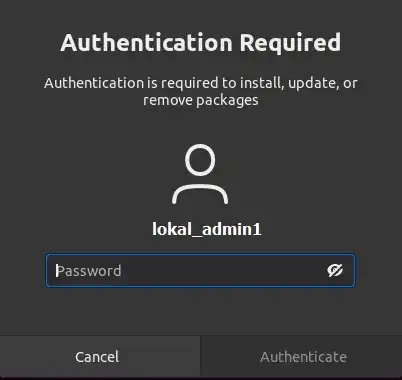Click the slashed eye icon inside the password field
Viewport: 402px width, 380px height.
pyautogui.click(x=335, y=270)
